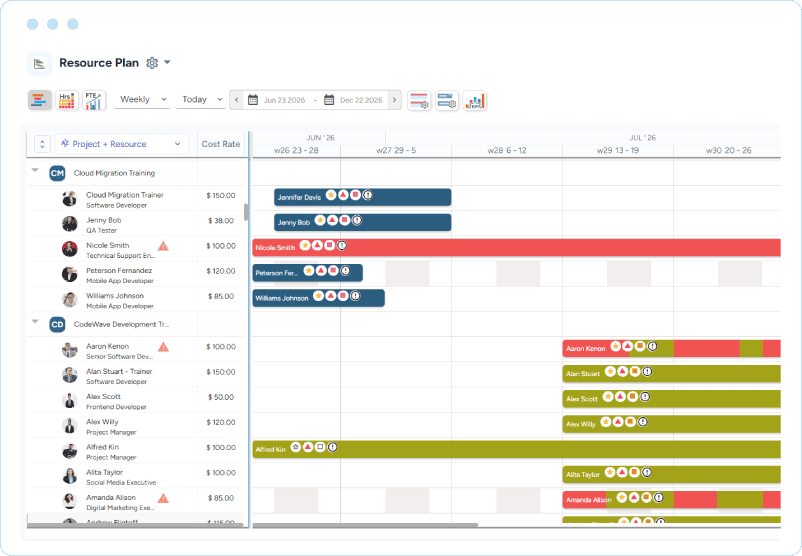
Task: Open Alan Stuart - Trainer resource row
Action: pos(136,375)
